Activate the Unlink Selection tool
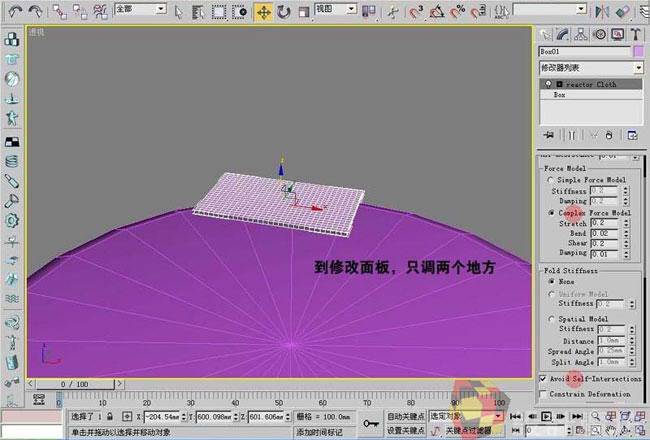650x440 pixels. (x=80, y=12)
